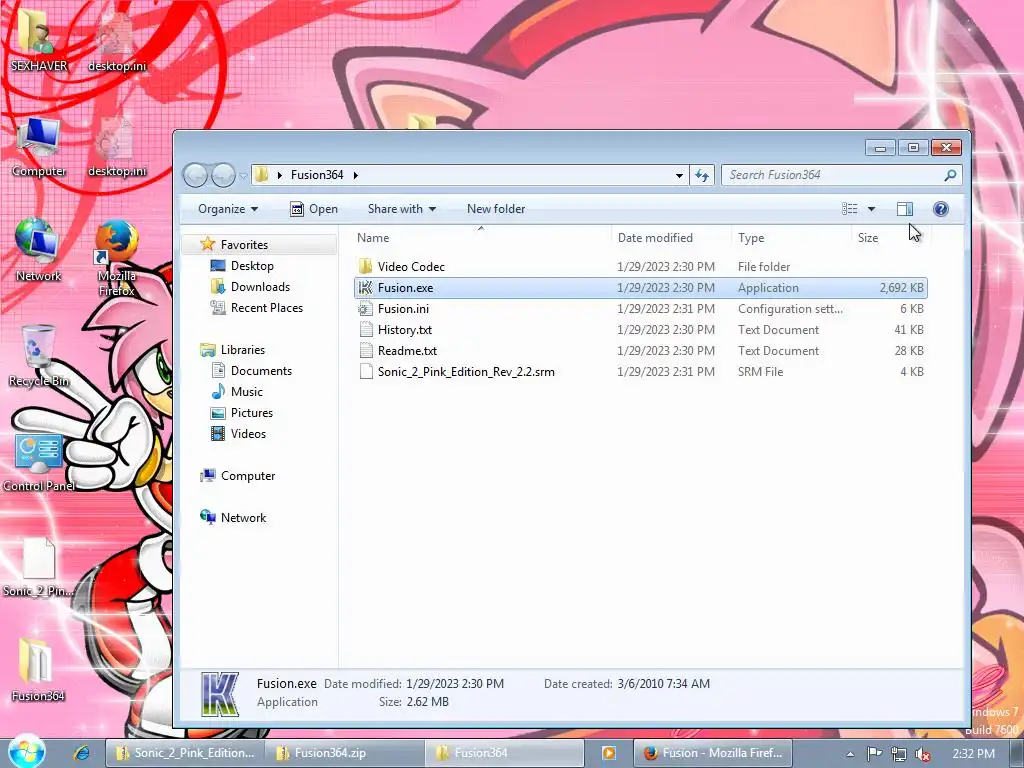Select the Fusion364 folder on desktop
The height and width of the screenshot is (768, 1024).
[38, 669]
